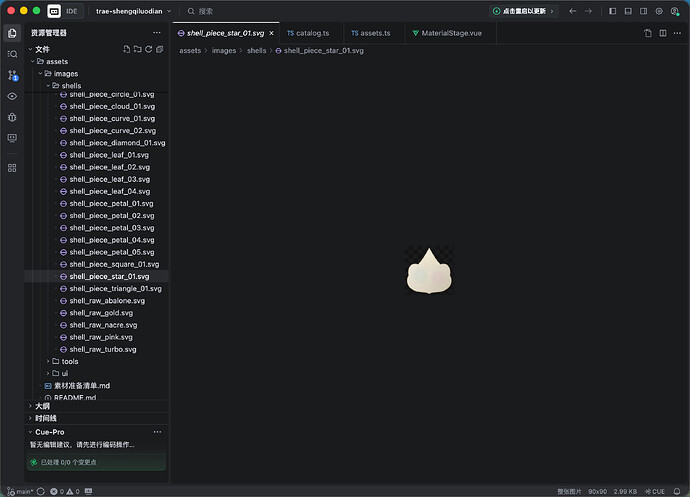Screen dimensions: 690x497
Task: Click the restart to update button
Action: pos(523,11)
